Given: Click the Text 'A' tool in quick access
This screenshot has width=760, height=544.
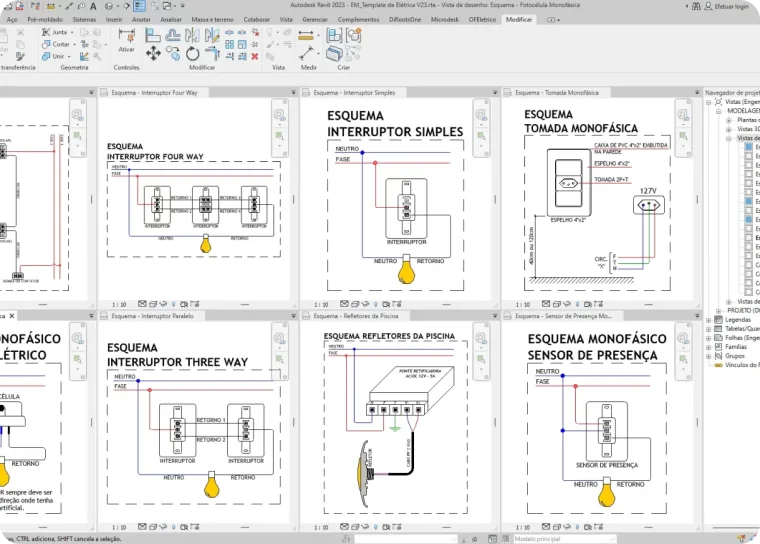Looking at the screenshot, I should [93, 6].
